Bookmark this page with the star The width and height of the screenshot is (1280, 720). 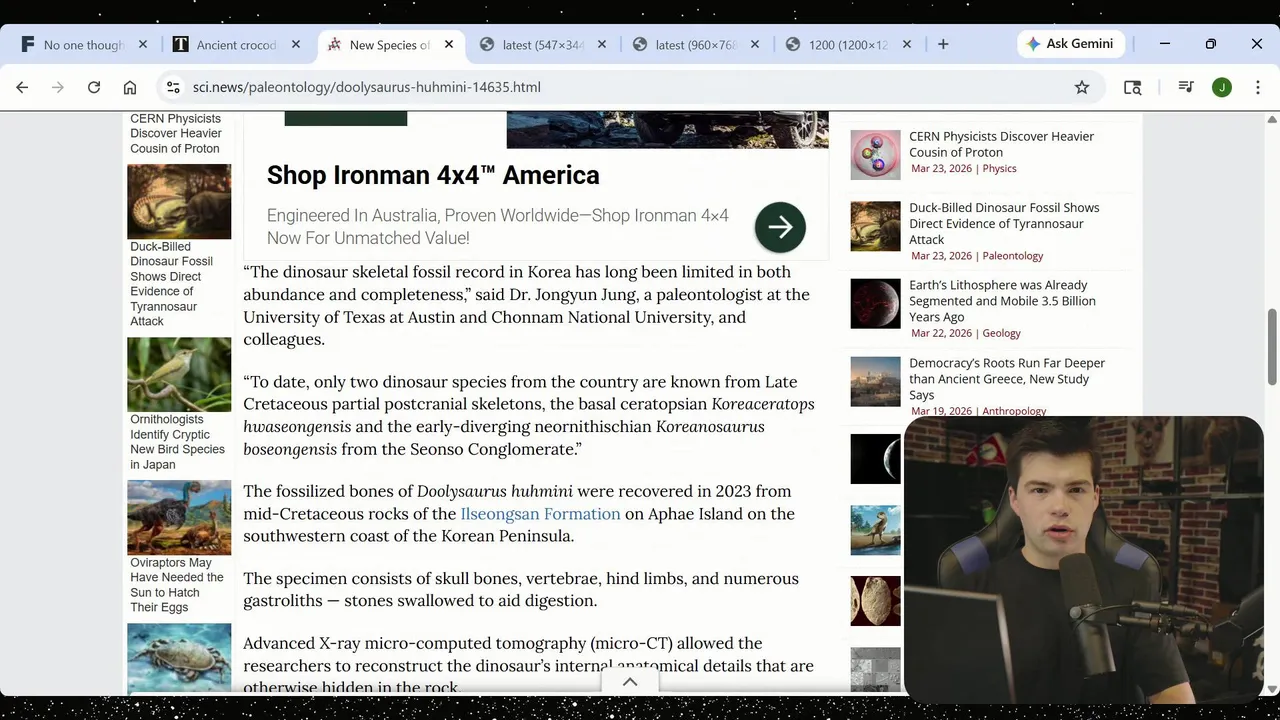[x=1082, y=87]
